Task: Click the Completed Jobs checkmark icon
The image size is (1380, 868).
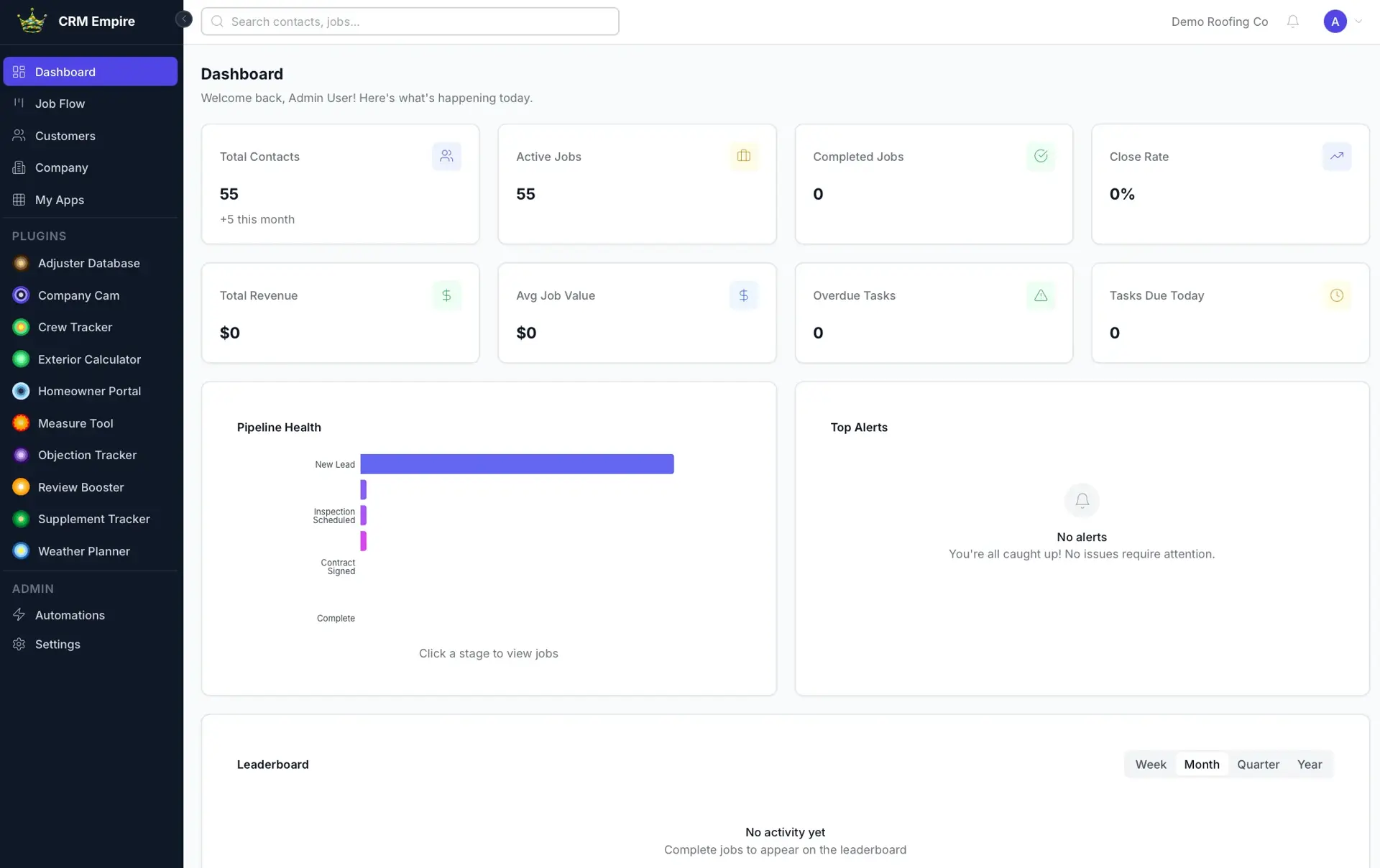Action: point(1040,156)
